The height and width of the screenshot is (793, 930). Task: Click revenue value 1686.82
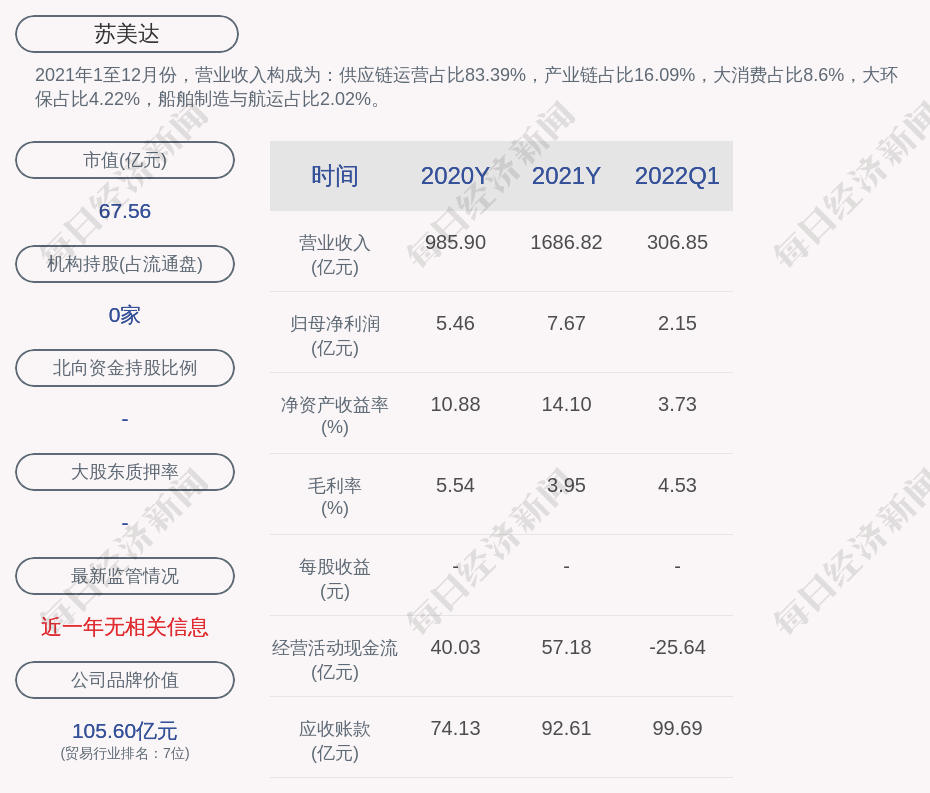click(566, 242)
